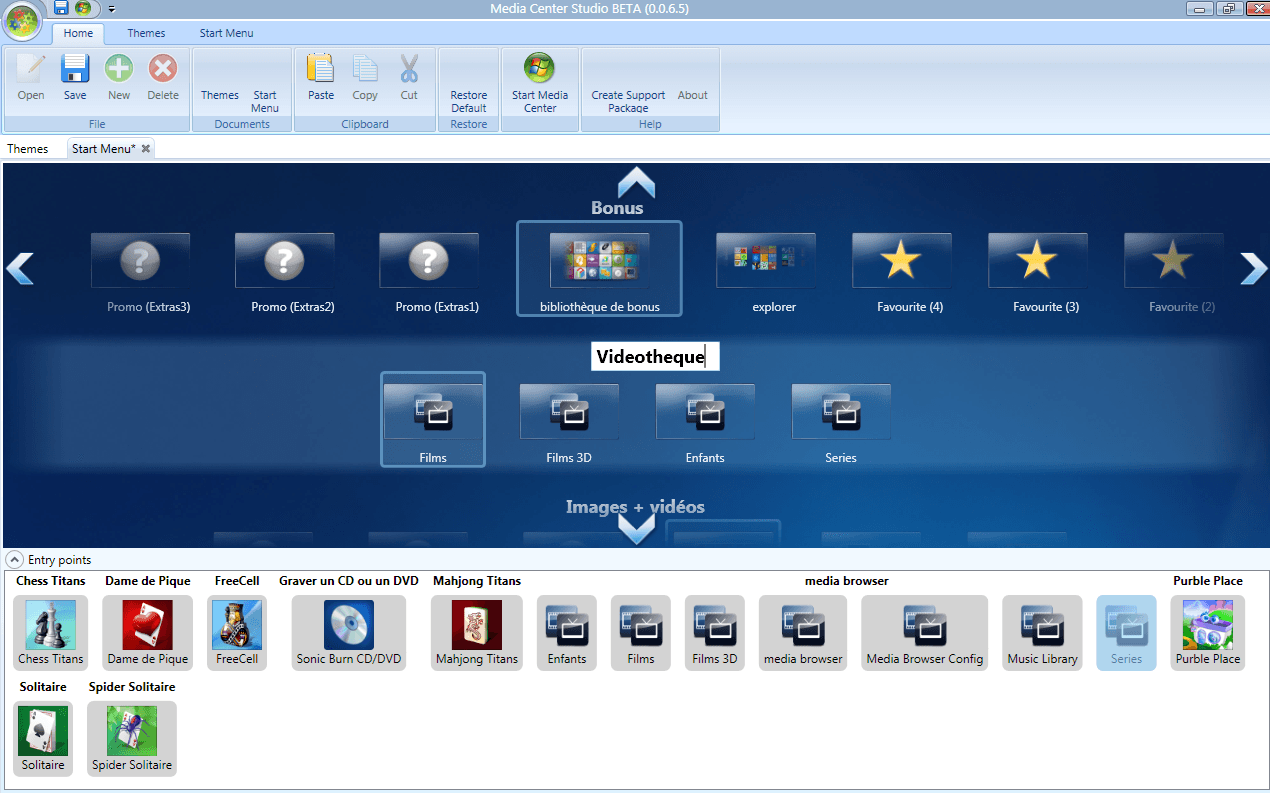Cut the selected item
This screenshot has height=793, width=1270.
pos(409,78)
